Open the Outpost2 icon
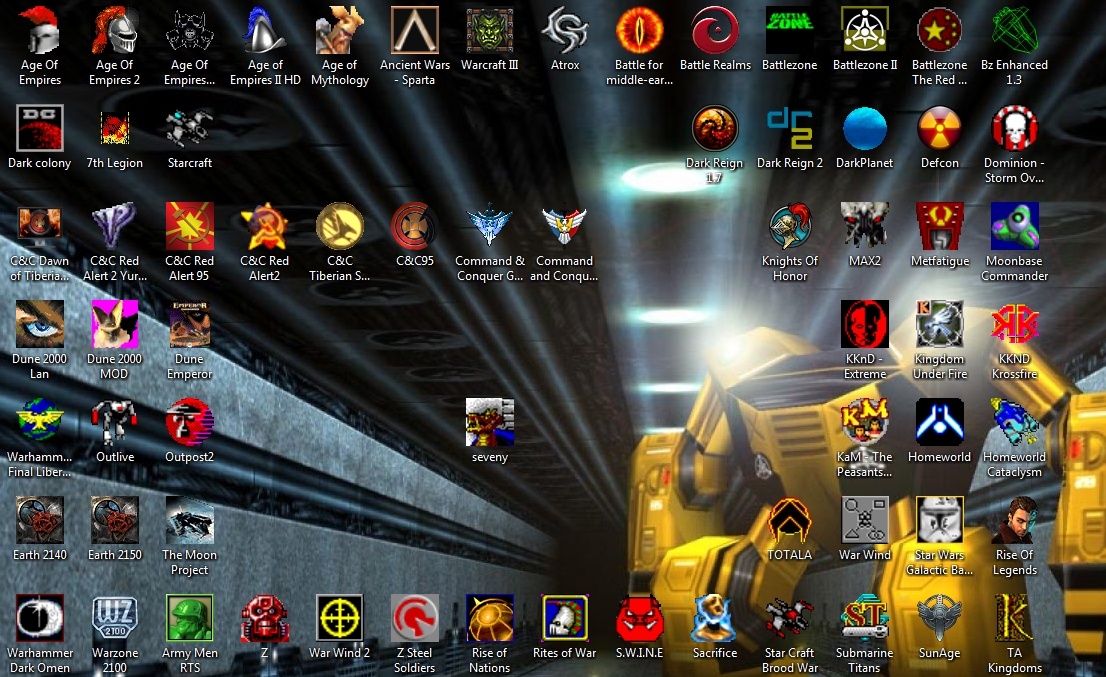The height and width of the screenshot is (677, 1106). tap(189, 422)
